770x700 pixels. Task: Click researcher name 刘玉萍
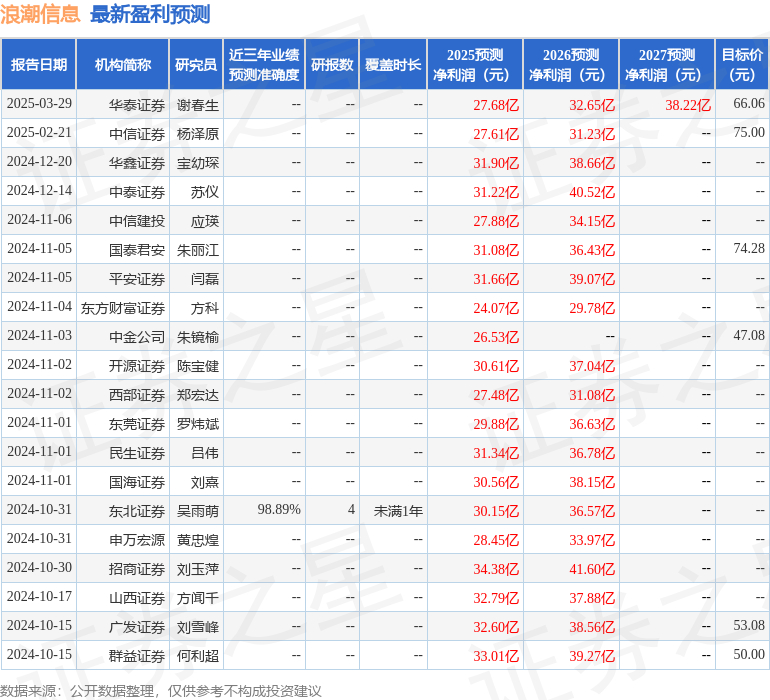[198, 569]
